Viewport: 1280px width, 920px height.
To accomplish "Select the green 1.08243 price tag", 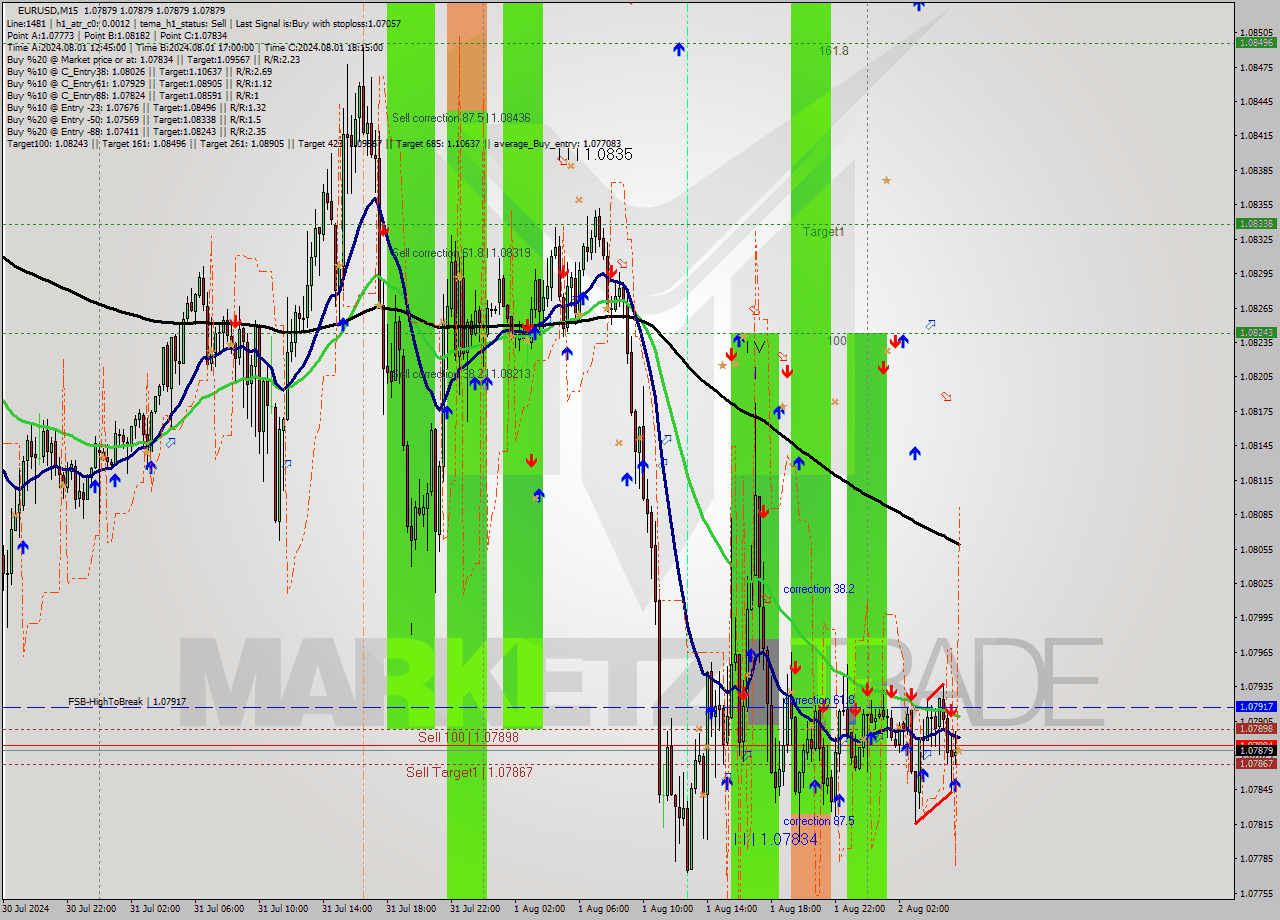I will click(x=1256, y=332).
